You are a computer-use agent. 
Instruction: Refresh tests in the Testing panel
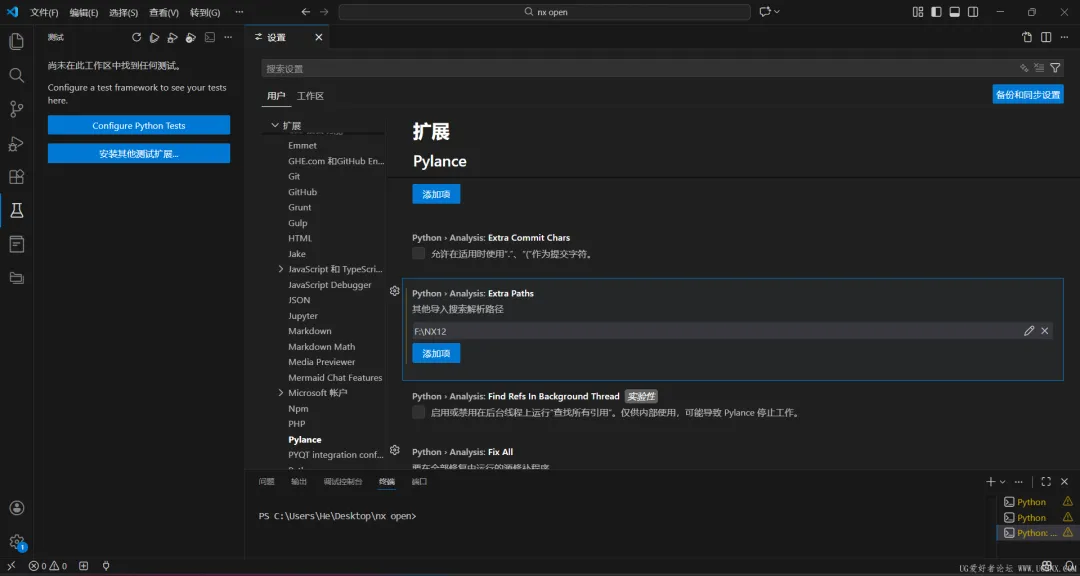(136, 37)
